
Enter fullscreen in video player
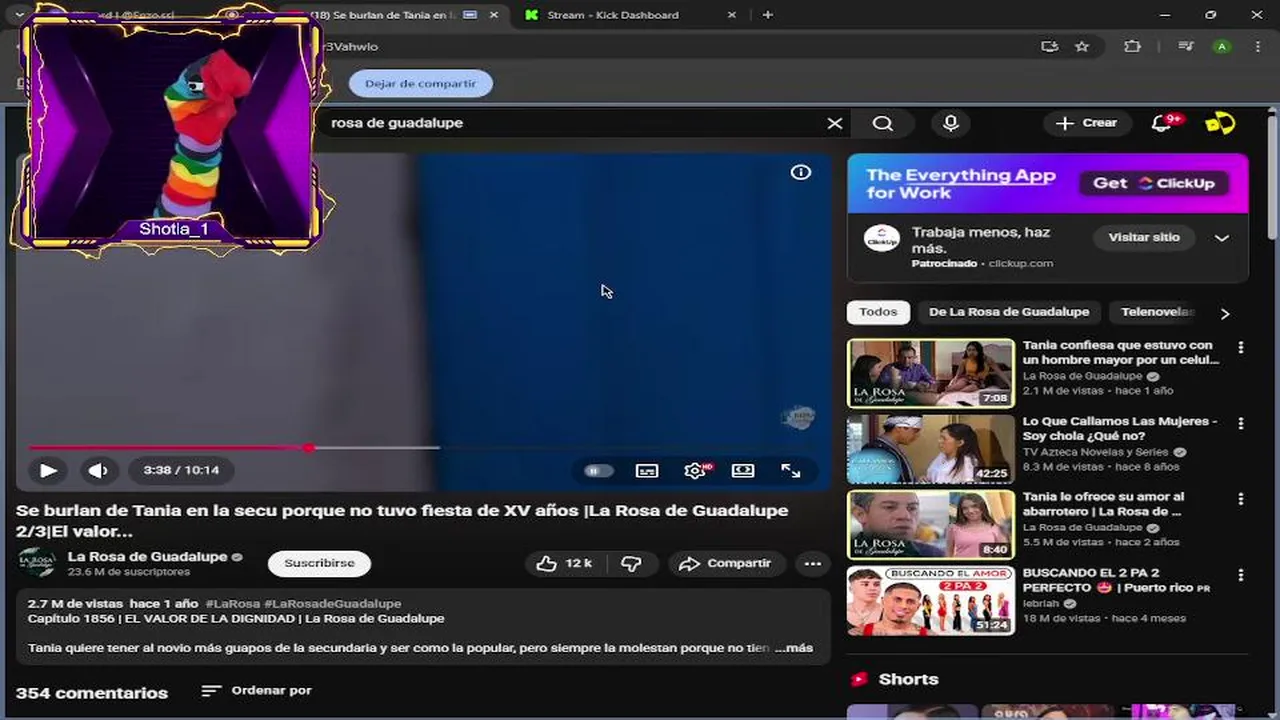pos(791,471)
